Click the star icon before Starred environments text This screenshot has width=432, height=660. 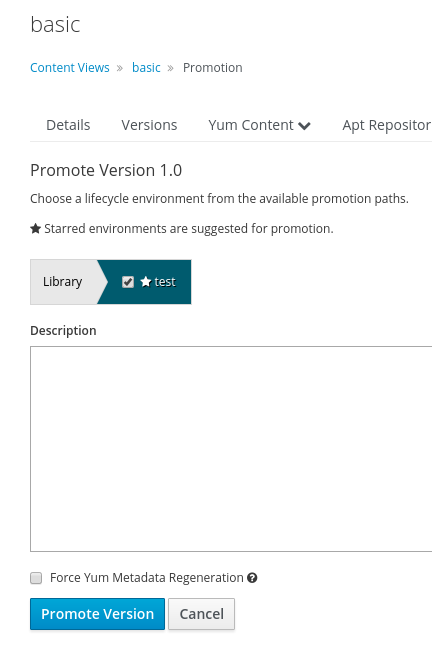[35, 229]
